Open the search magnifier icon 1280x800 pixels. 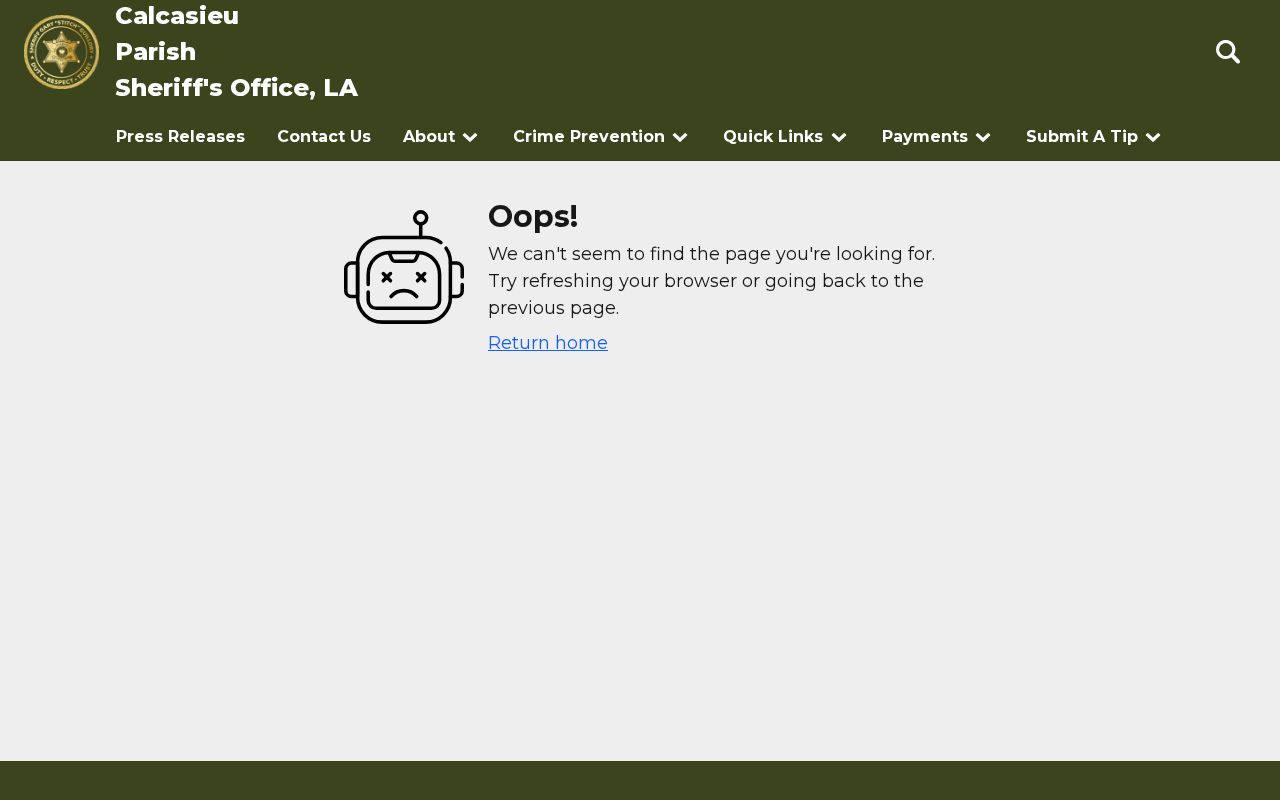pos(1228,52)
